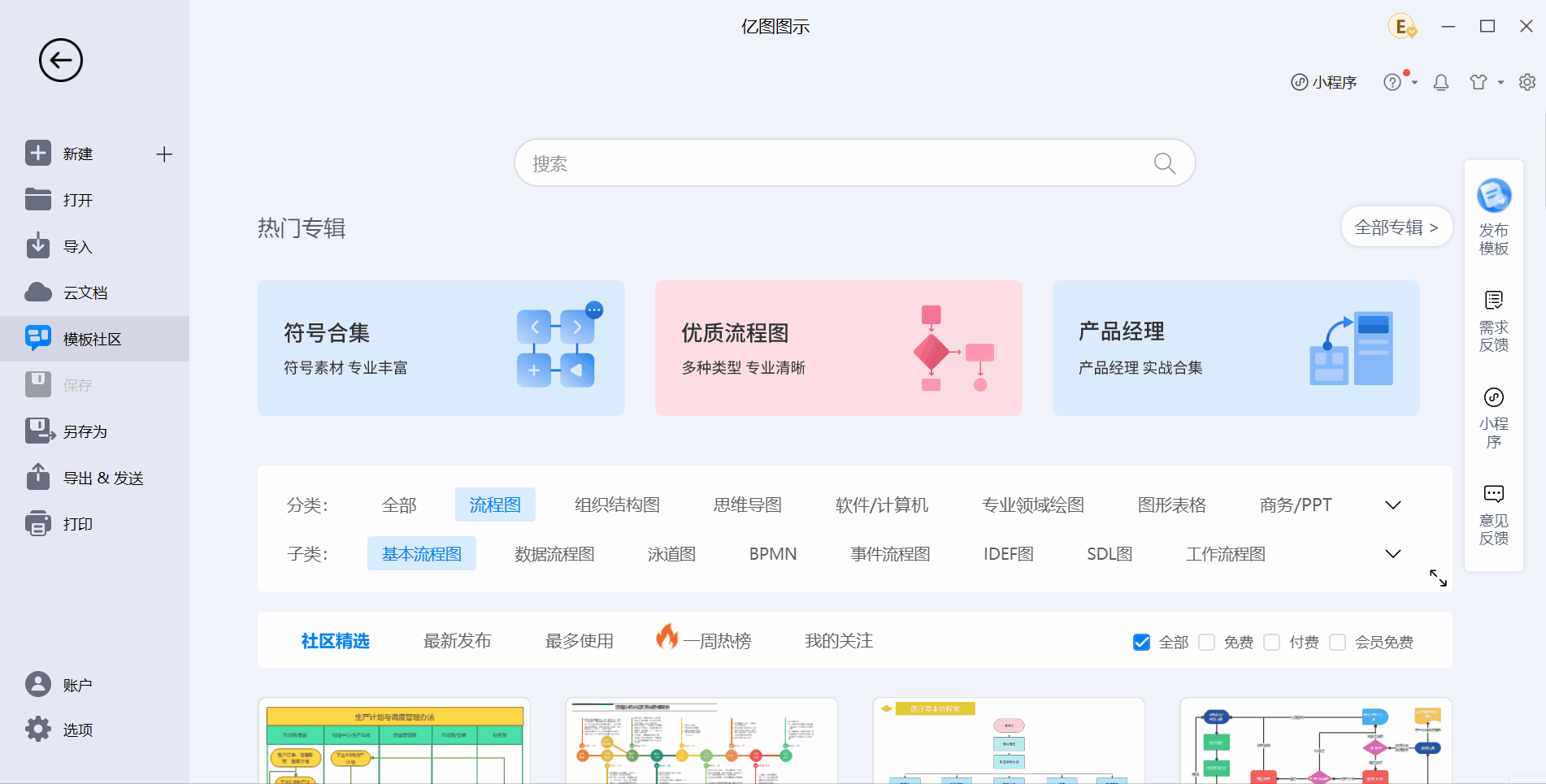Select the 商务/PPT category

[1296, 505]
